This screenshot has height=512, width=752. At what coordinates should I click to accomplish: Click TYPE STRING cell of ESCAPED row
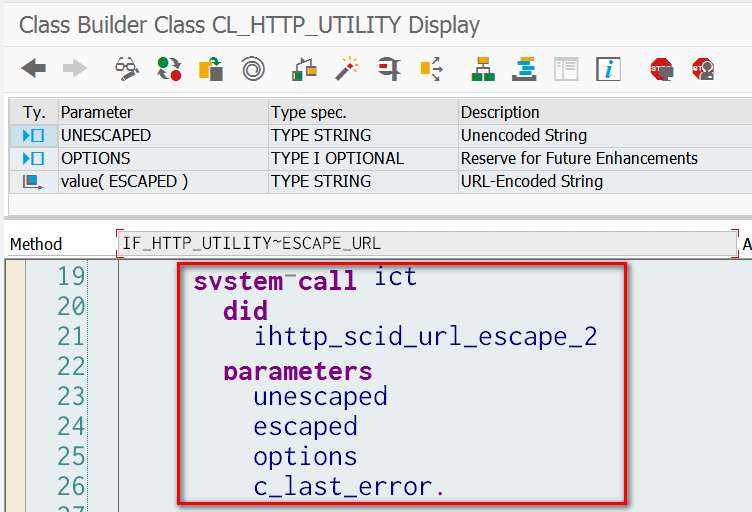pyautogui.click(x=363, y=182)
